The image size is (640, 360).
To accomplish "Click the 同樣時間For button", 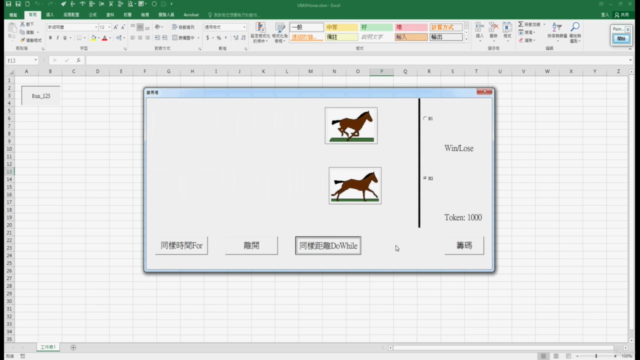I will pyautogui.click(x=181, y=246).
